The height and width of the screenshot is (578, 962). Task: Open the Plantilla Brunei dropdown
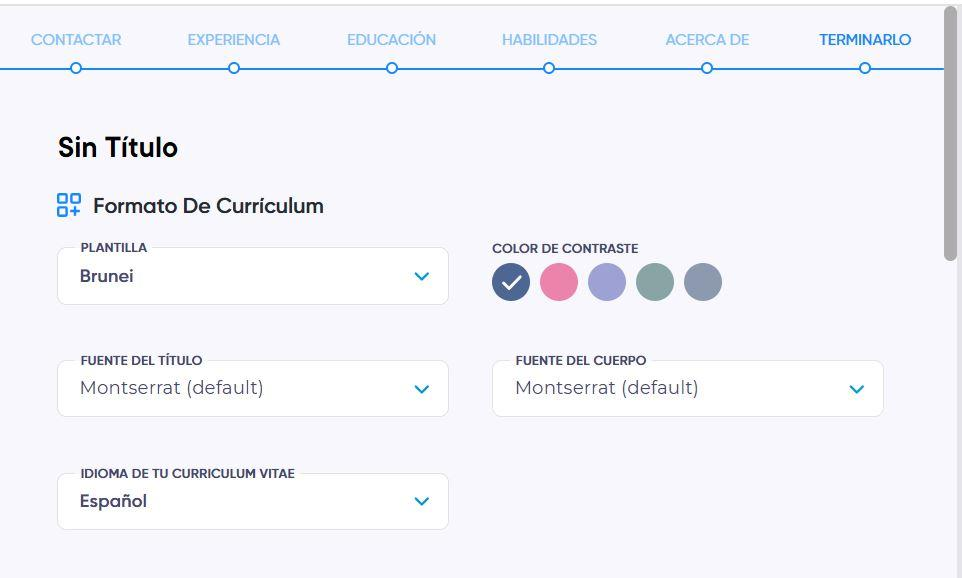253,276
